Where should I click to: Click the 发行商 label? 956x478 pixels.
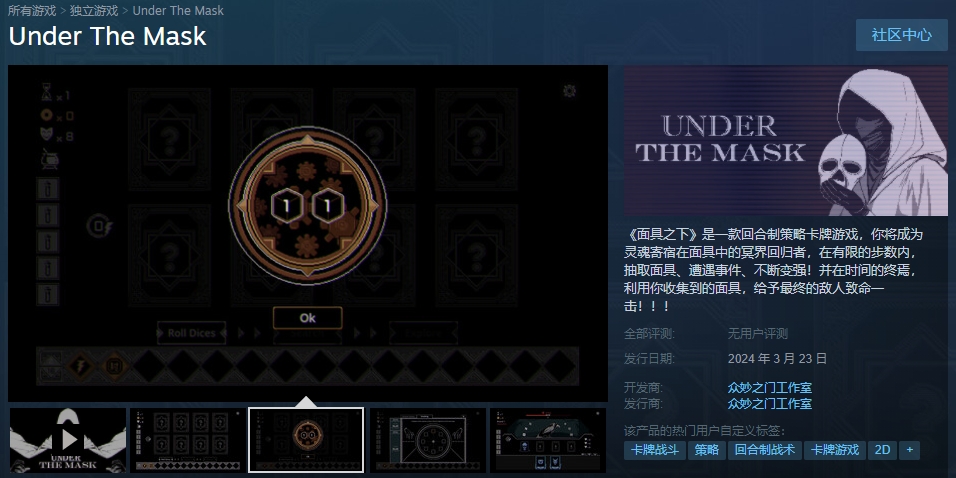[x=643, y=403]
